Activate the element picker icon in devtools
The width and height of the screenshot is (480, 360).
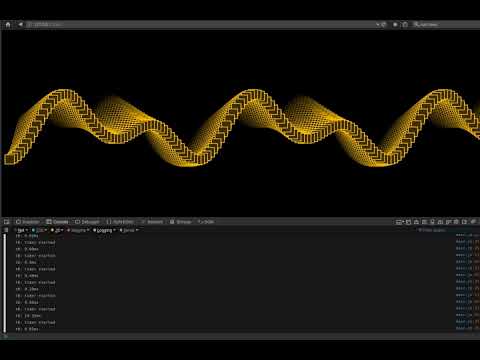pos(6,222)
